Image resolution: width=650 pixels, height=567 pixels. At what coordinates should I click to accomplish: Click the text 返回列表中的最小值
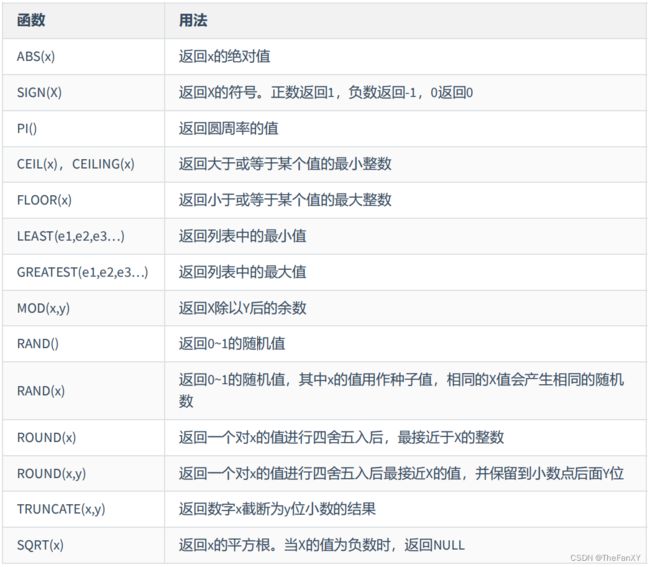tap(243, 236)
